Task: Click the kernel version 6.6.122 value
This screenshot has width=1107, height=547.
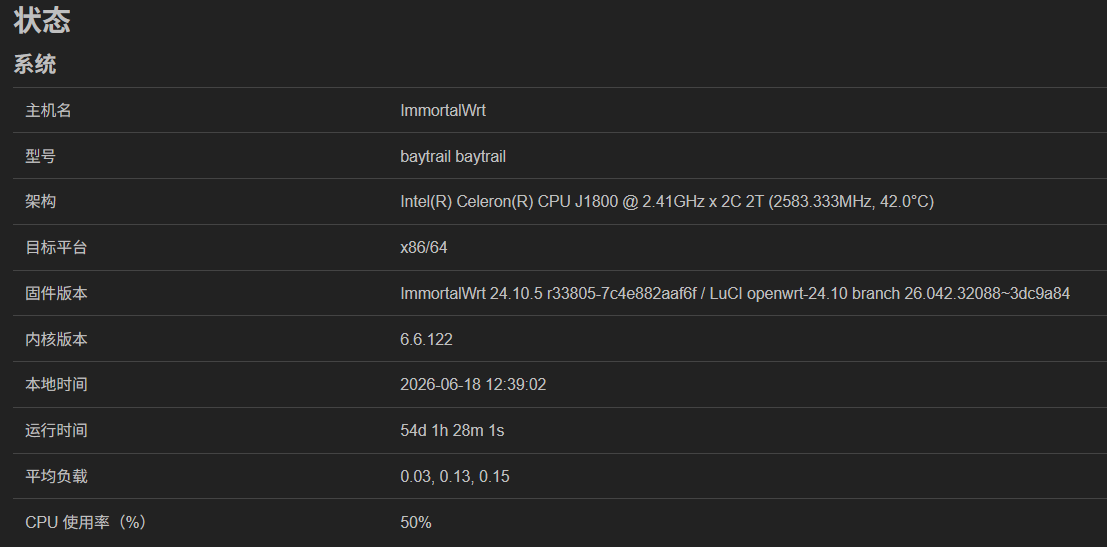Action: [426, 339]
